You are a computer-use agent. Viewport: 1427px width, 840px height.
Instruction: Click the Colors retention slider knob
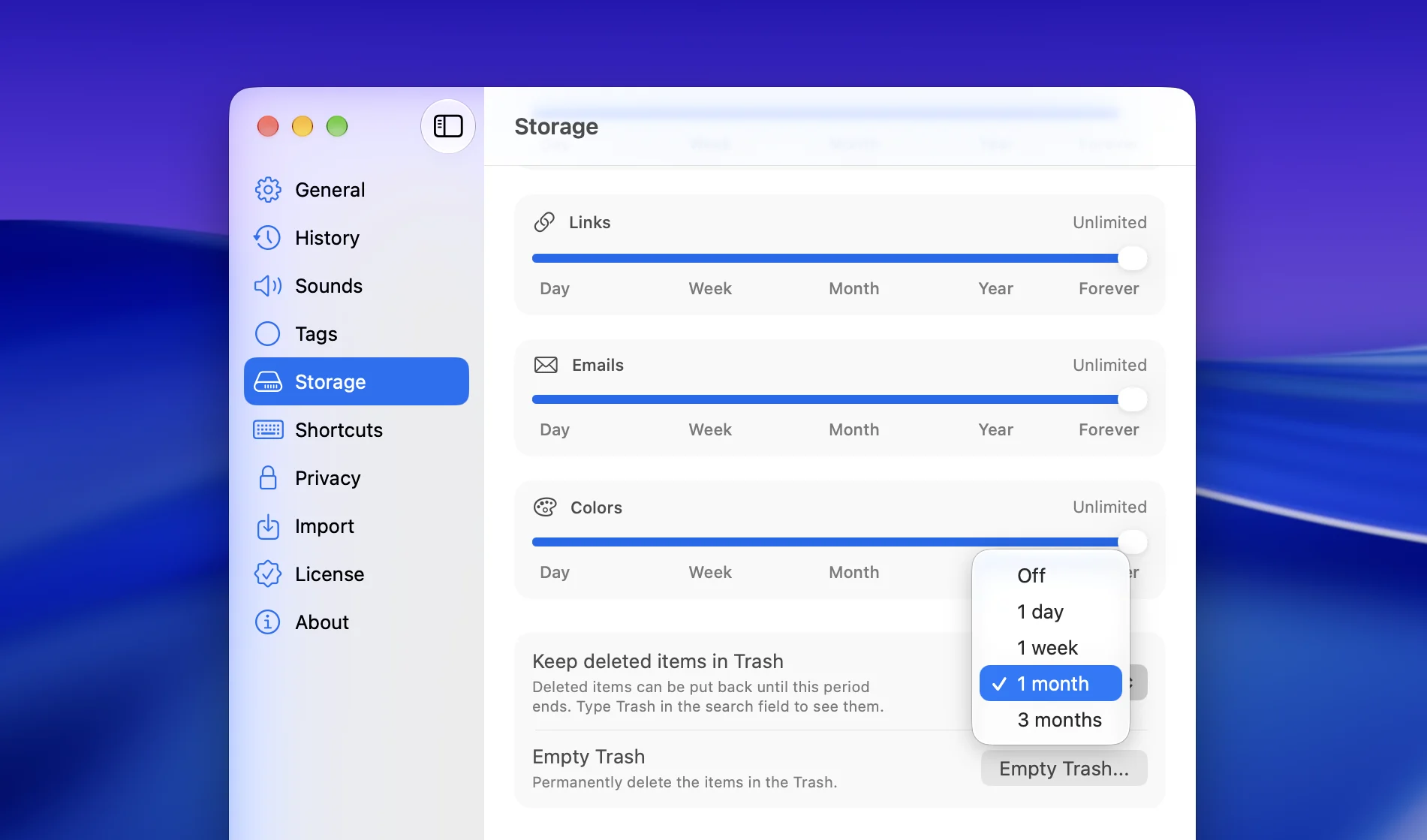(1133, 541)
